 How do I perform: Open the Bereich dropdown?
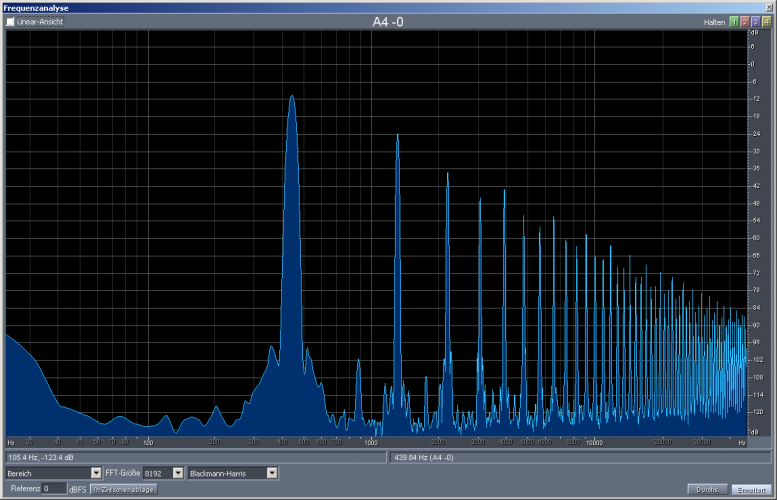click(x=96, y=473)
